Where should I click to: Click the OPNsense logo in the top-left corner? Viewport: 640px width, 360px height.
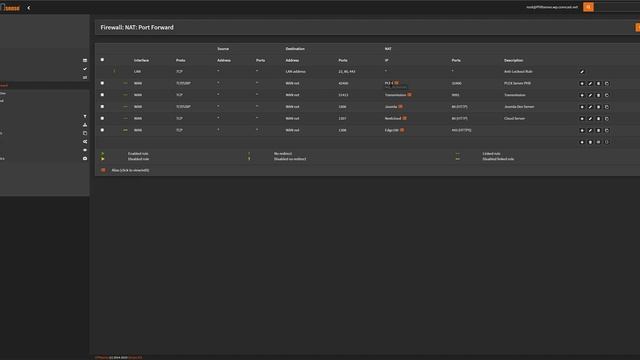tap(10, 8)
